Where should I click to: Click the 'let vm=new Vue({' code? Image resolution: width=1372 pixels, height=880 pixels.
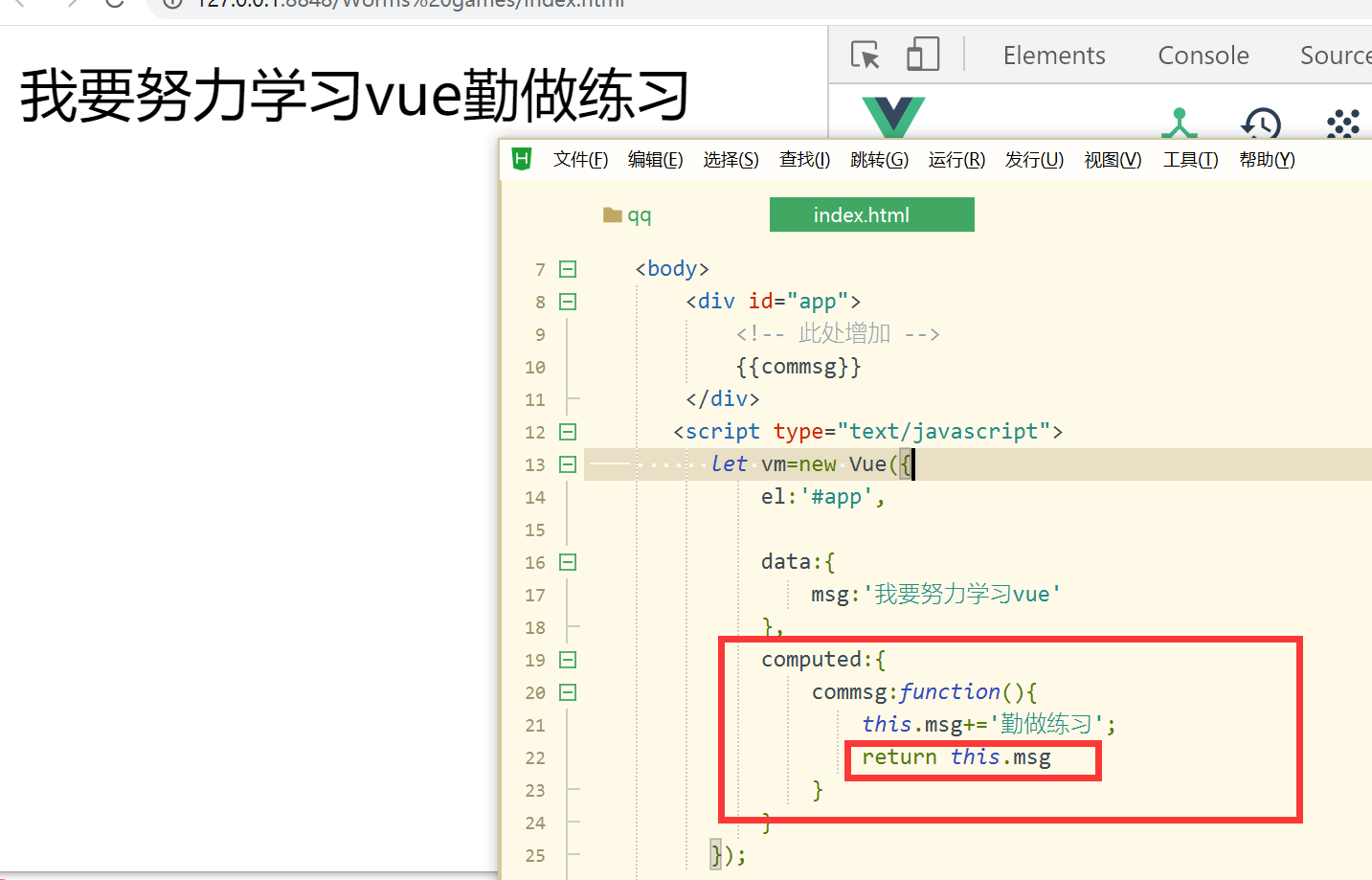coord(812,464)
